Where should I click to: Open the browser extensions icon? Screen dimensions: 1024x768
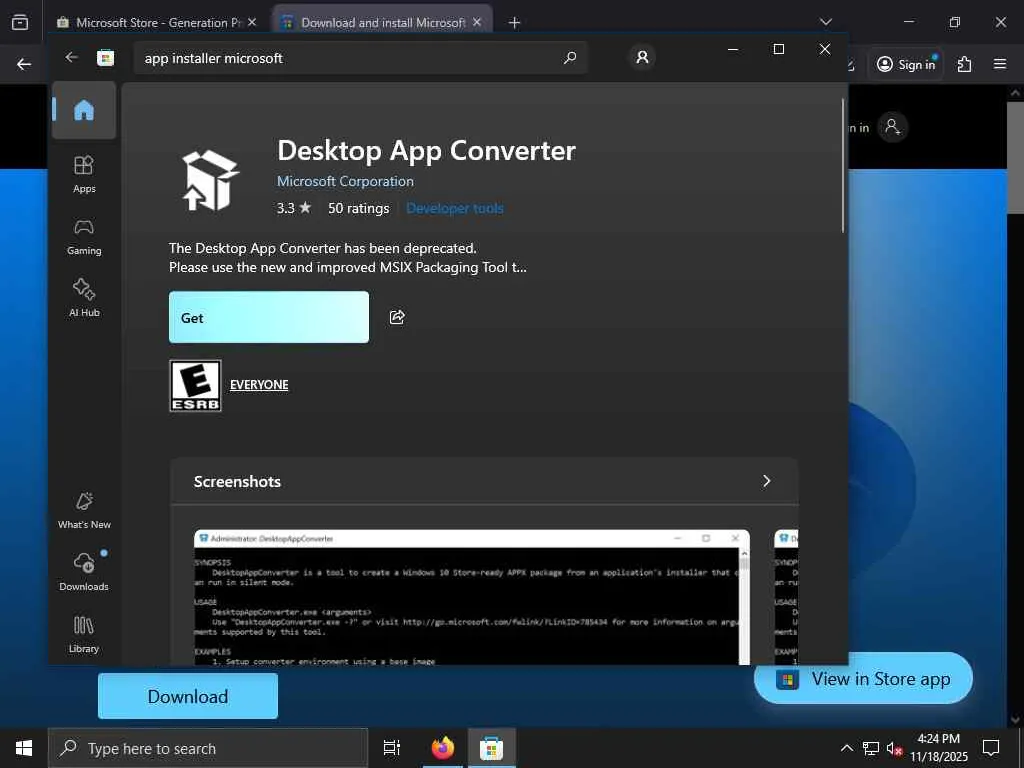964,64
